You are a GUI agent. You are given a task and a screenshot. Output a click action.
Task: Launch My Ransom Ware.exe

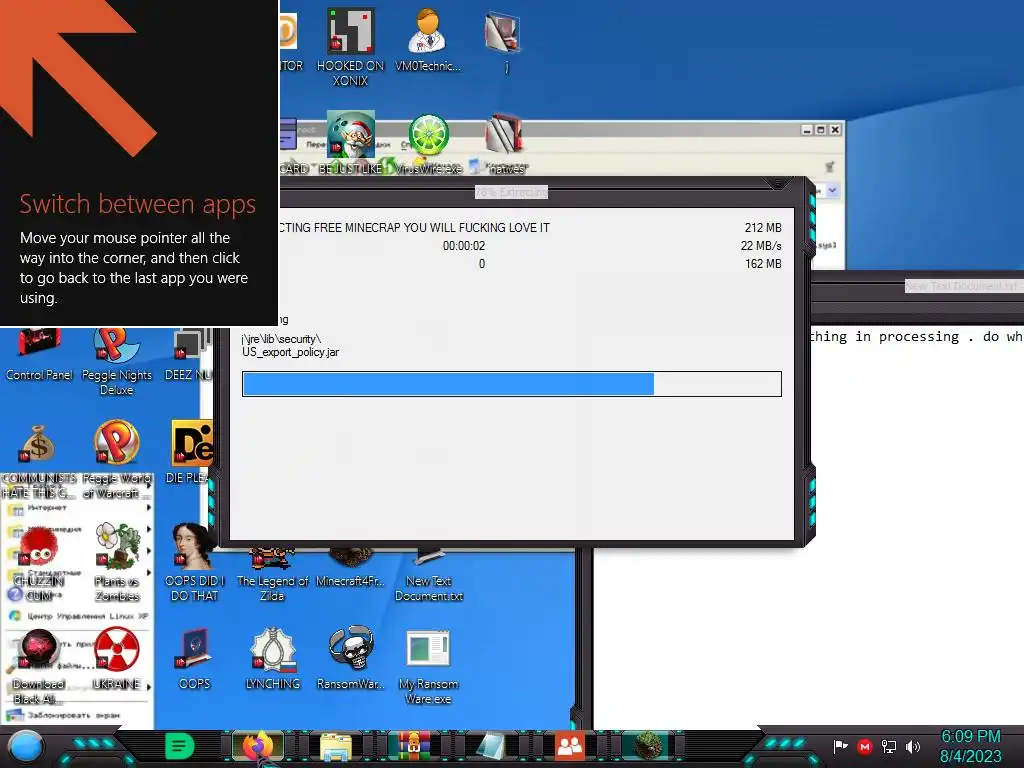coord(428,666)
